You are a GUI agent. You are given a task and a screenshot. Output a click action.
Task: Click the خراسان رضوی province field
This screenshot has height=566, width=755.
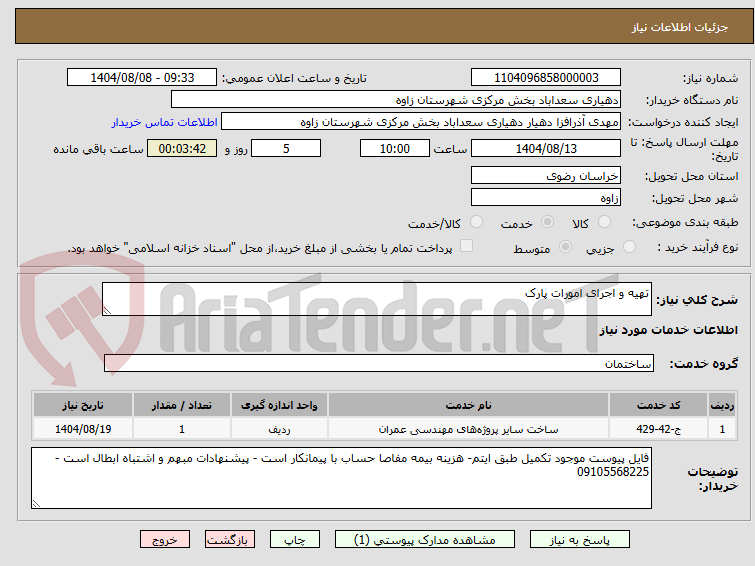click(546, 175)
